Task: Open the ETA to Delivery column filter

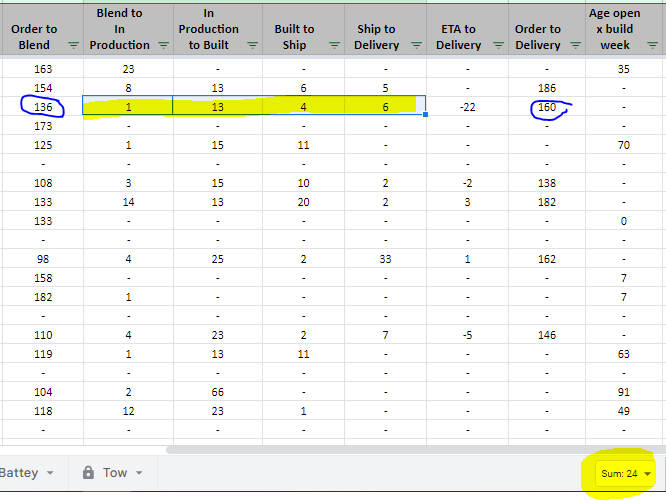Action: click(493, 46)
